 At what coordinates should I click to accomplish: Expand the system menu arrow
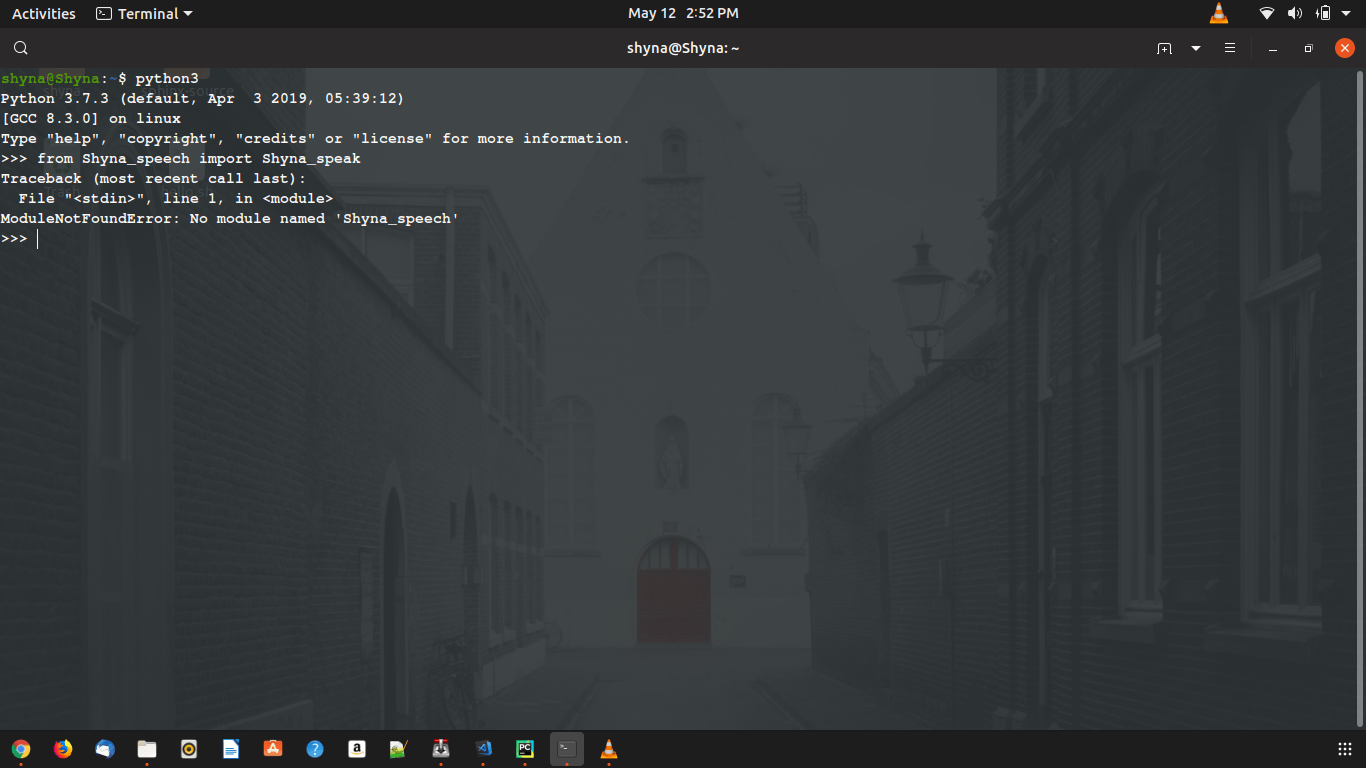pyautogui.click(x=1346, y=14)
